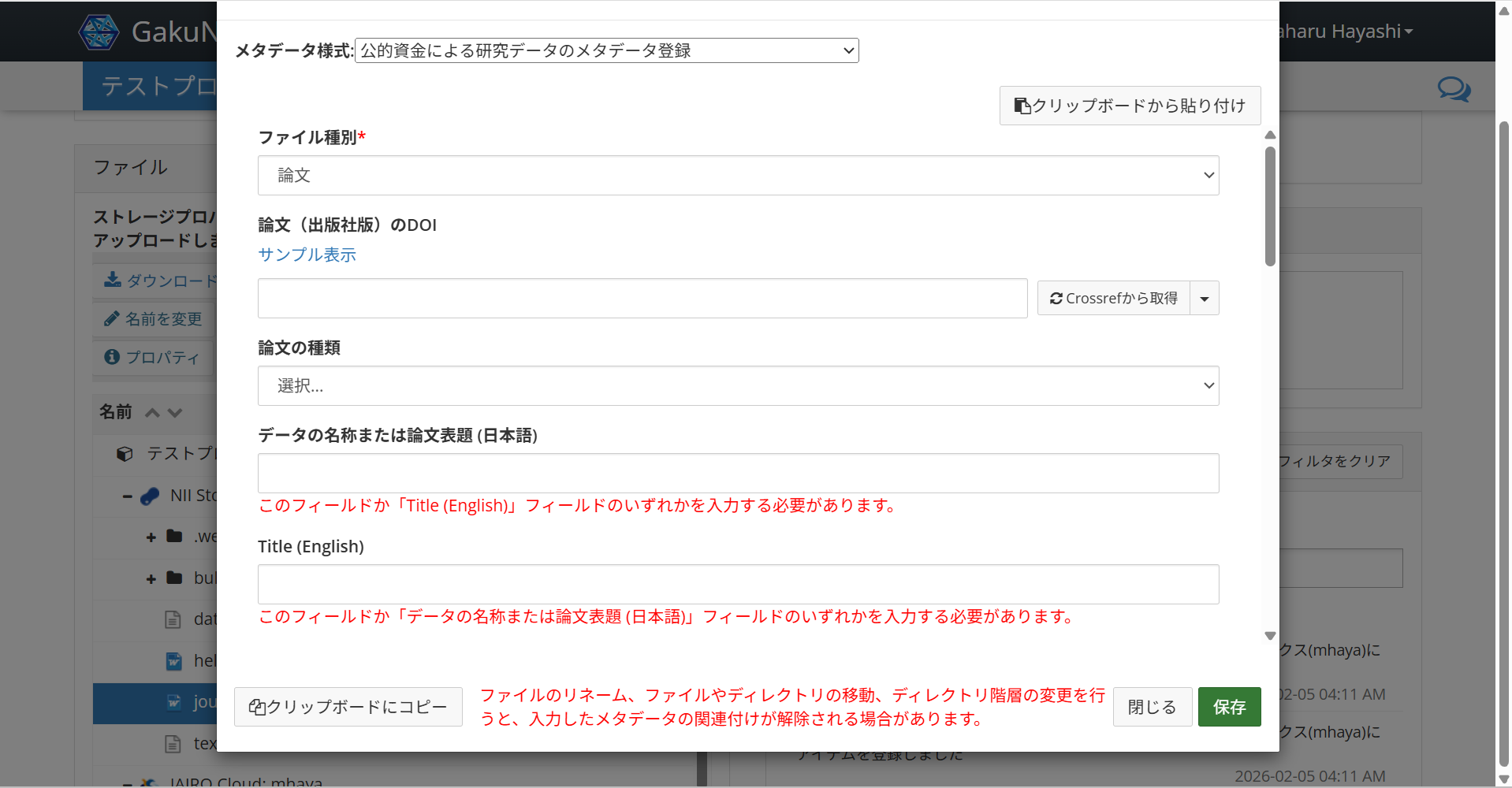Image resolution: width=1512 pixels, height=788 pixels.
Task: Click the paste icon on クリップボードから貼り付け button
Action: (x=1022, y=105)
